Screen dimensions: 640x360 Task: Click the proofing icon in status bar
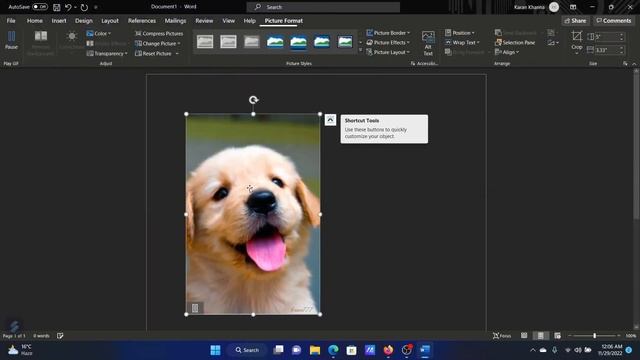pos(60,336)
